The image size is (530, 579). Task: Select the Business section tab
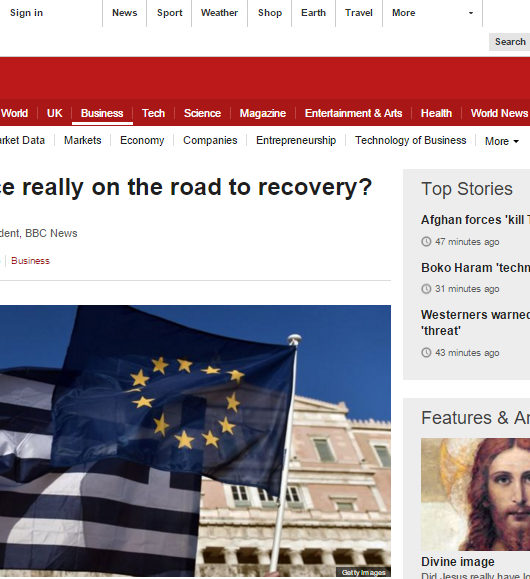(102, 113)
